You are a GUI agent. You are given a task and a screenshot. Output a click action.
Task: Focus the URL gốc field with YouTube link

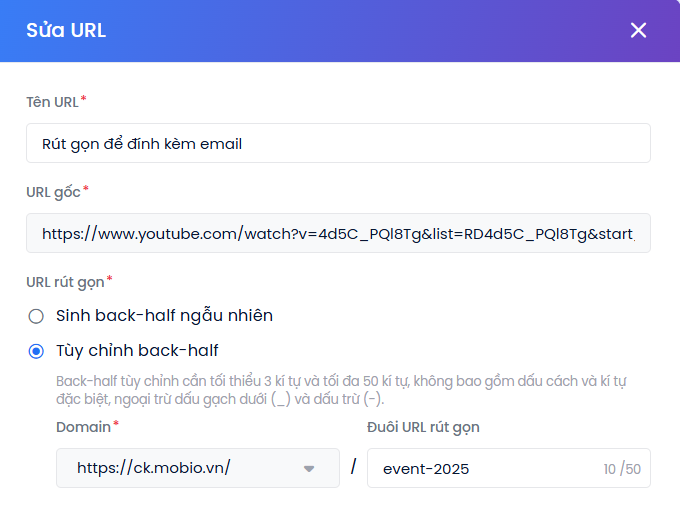pos(338,233)
